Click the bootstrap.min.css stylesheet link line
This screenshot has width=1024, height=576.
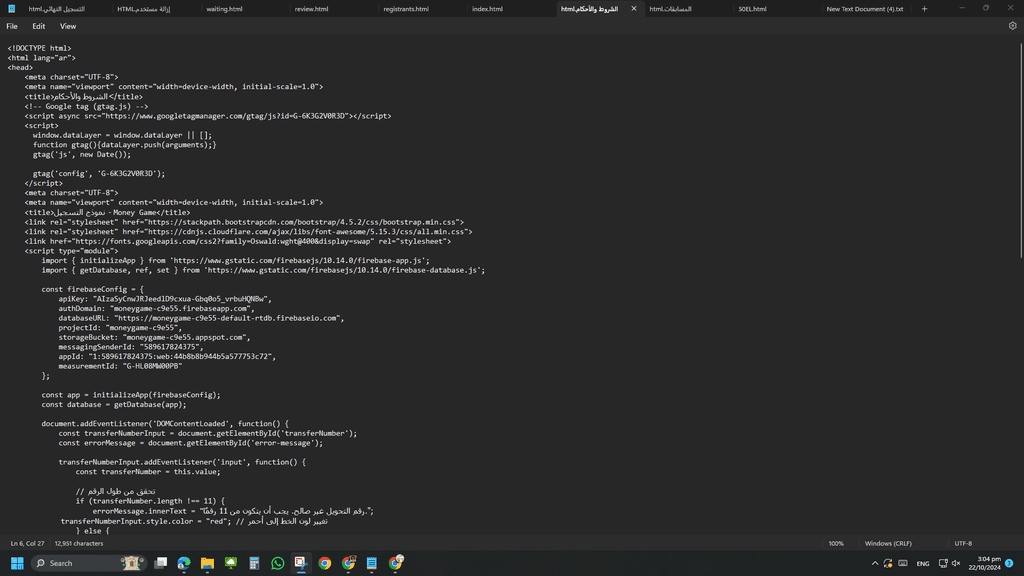(244, 222)
